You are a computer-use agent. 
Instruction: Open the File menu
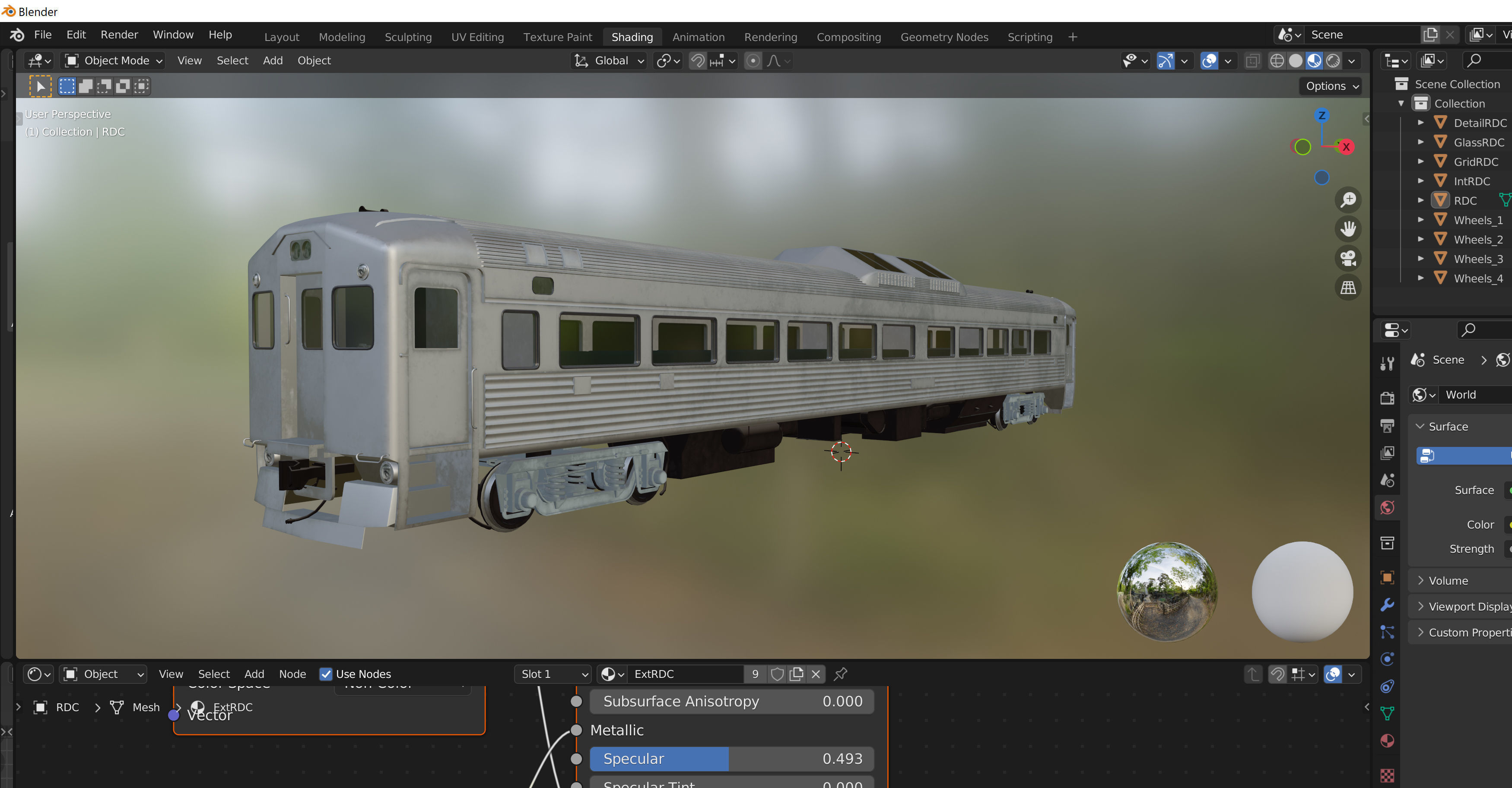43,35
